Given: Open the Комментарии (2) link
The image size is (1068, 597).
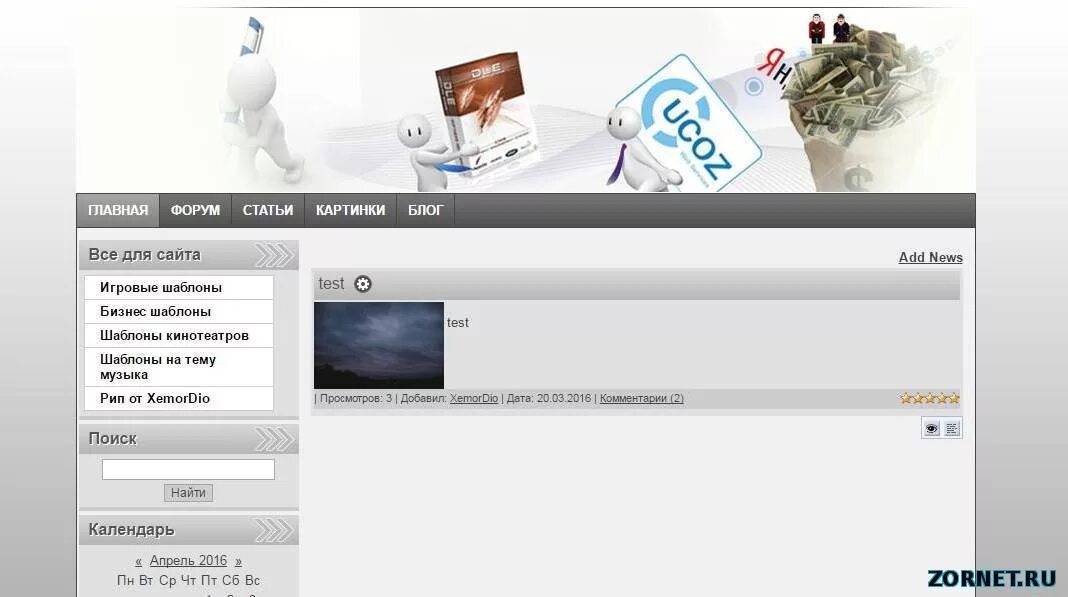Looking at the screenshot, I should pos(642,399).
